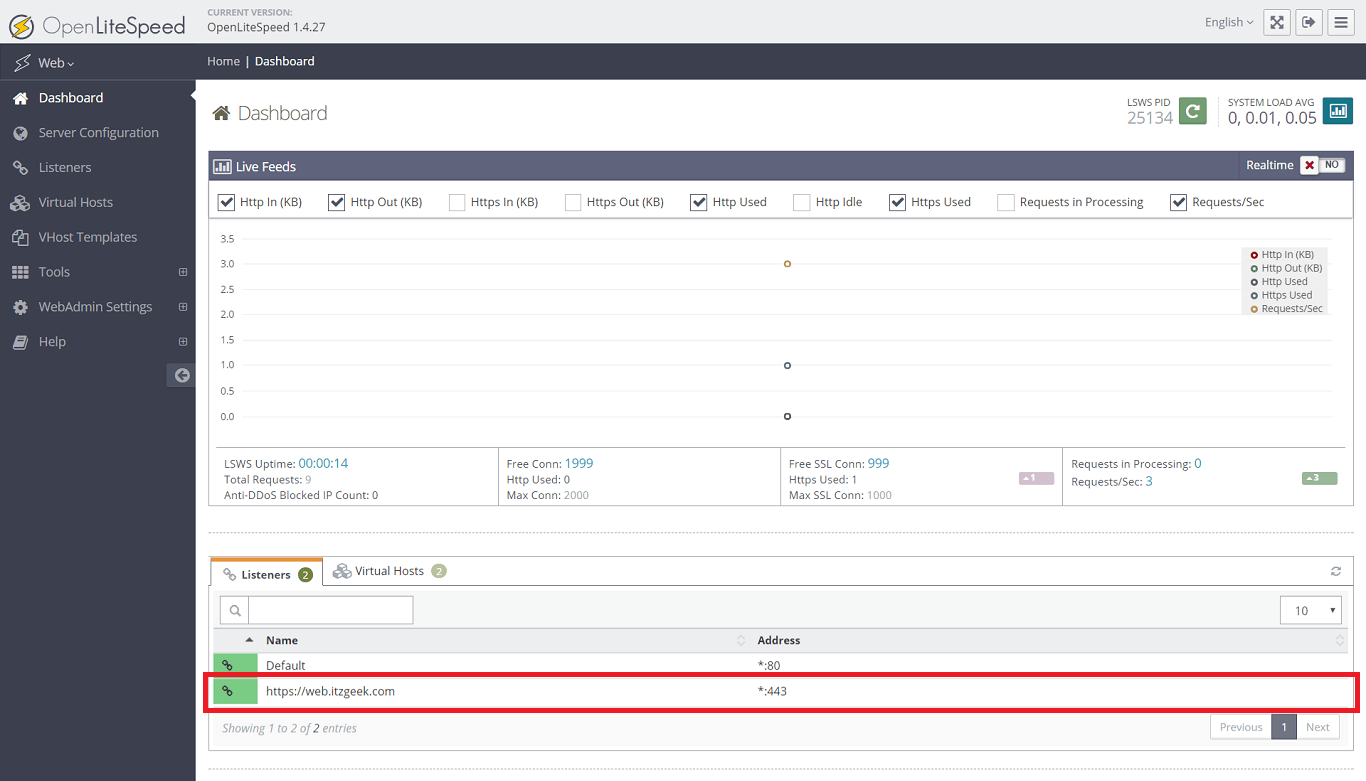Click the Next pagination button
Image resolution: width=1366 pixels, height=781 pixels.
1318,727
